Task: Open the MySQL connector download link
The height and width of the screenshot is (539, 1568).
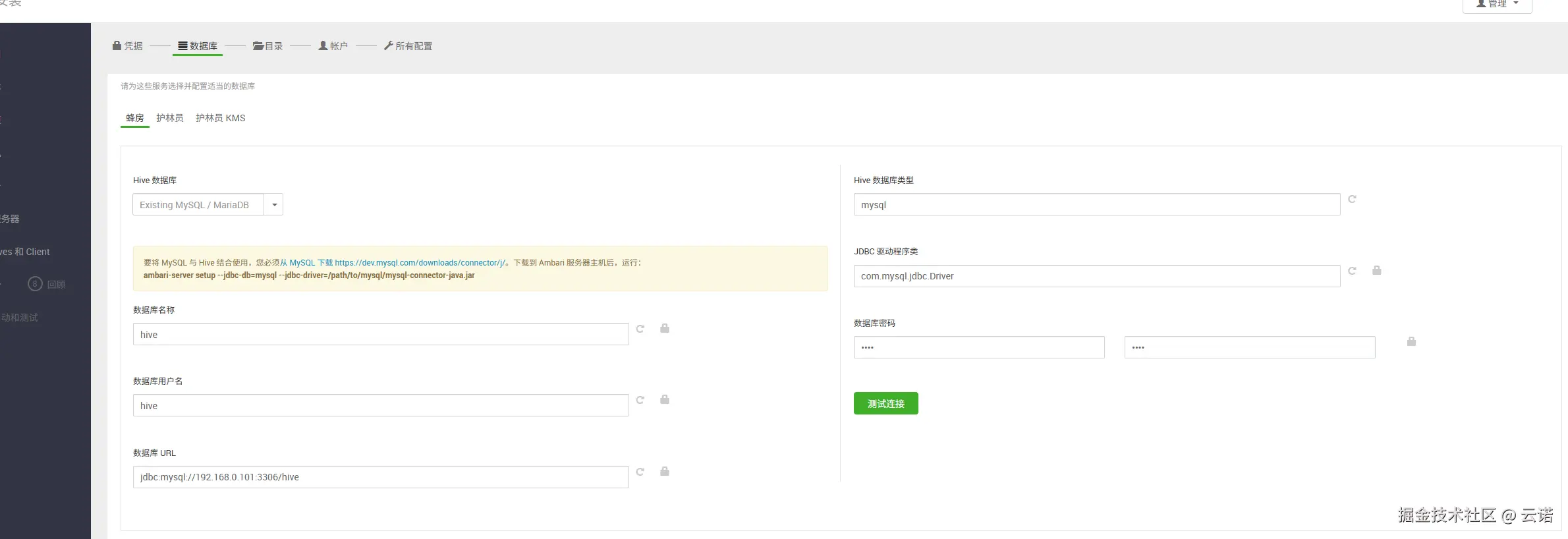Action: (419, 262)
